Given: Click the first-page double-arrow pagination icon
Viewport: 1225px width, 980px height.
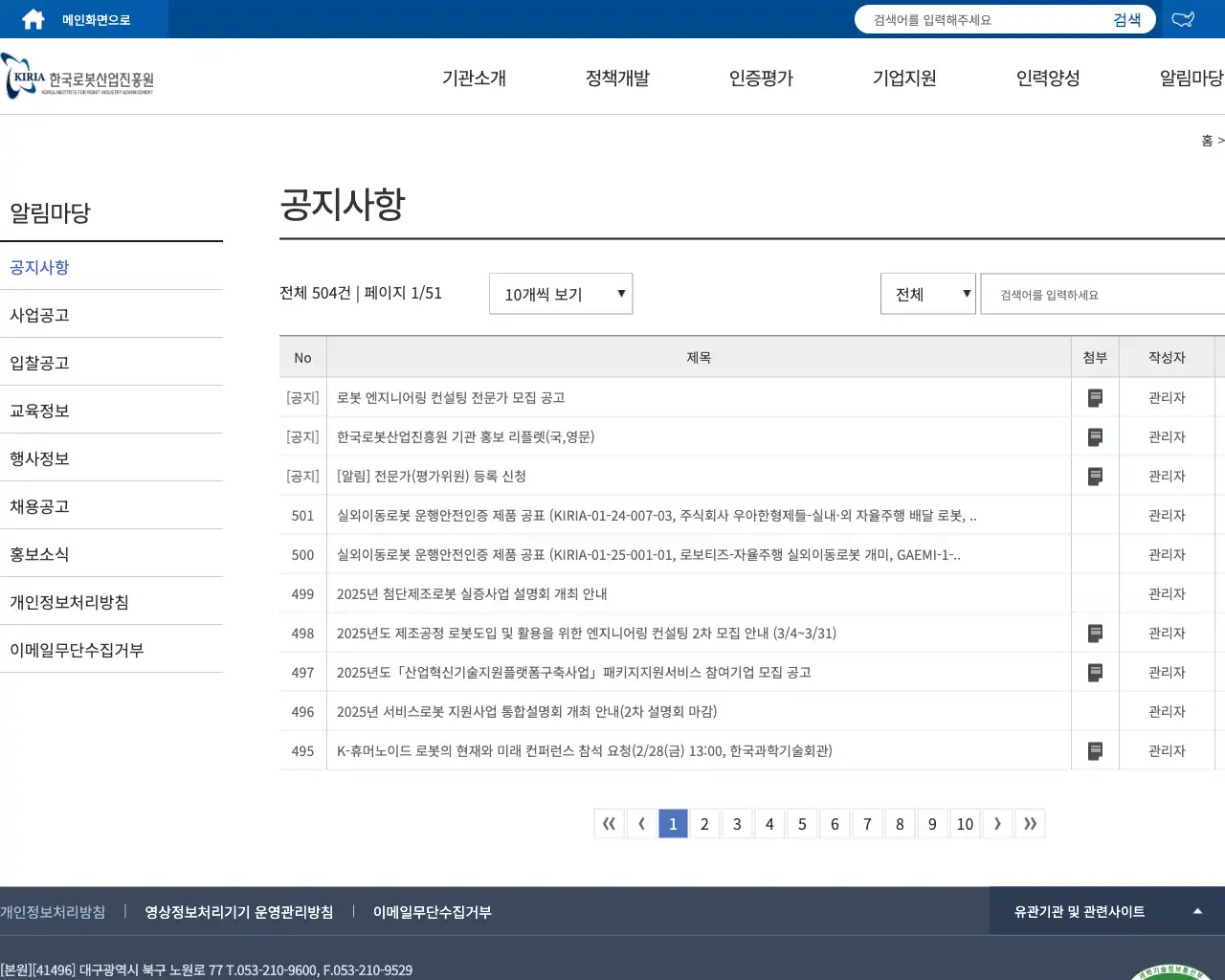Looking at the screenshot, I should [609, 823].
